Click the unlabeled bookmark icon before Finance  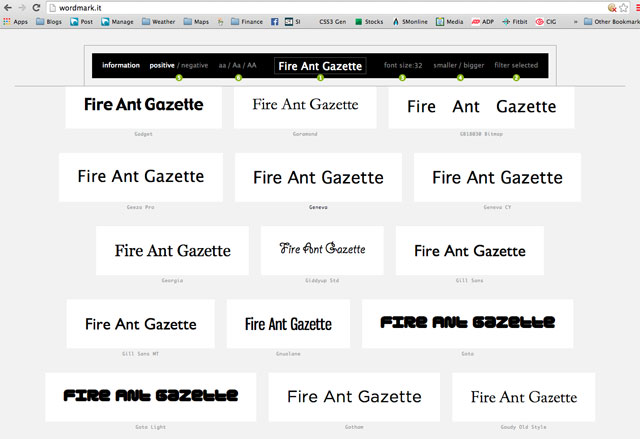(x=220, y=22)
